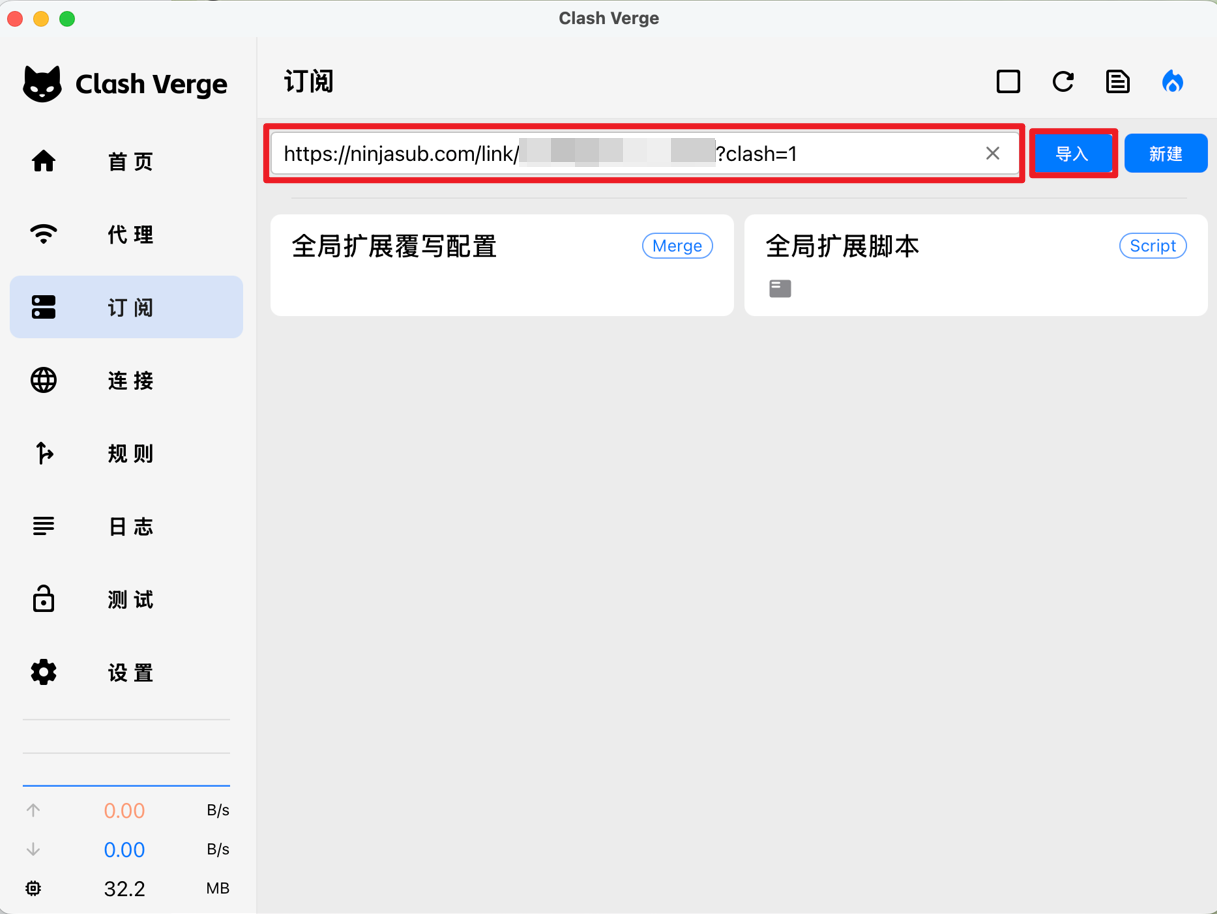Click the blue flame icon in the header
The height and width of the screenshot is (914, 1217).
click(x=1173, y=81)
